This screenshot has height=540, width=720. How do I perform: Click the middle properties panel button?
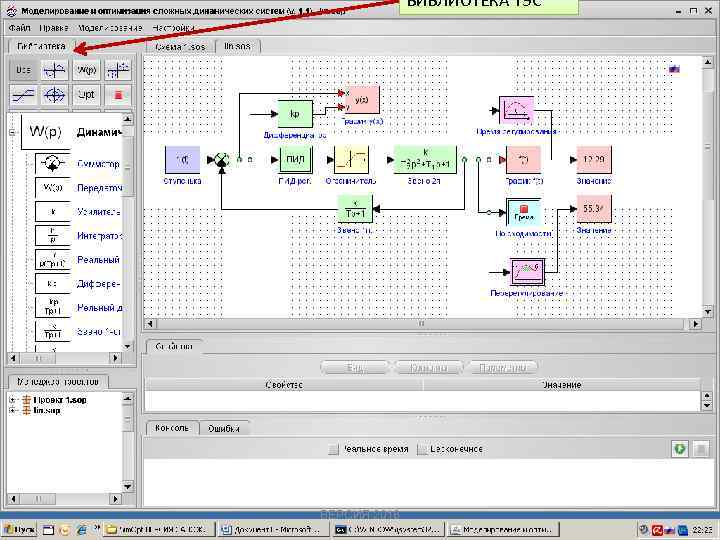tap(428, 367)
